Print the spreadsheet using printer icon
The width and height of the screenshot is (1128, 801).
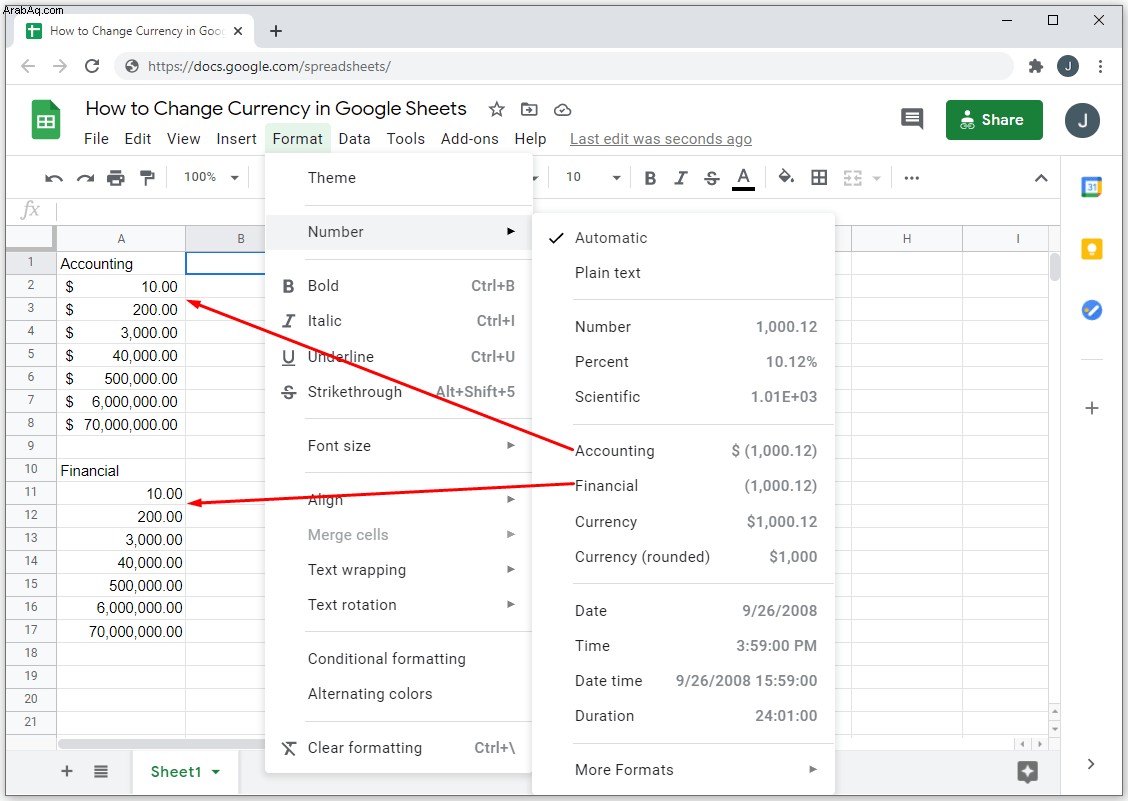point(116,178)
